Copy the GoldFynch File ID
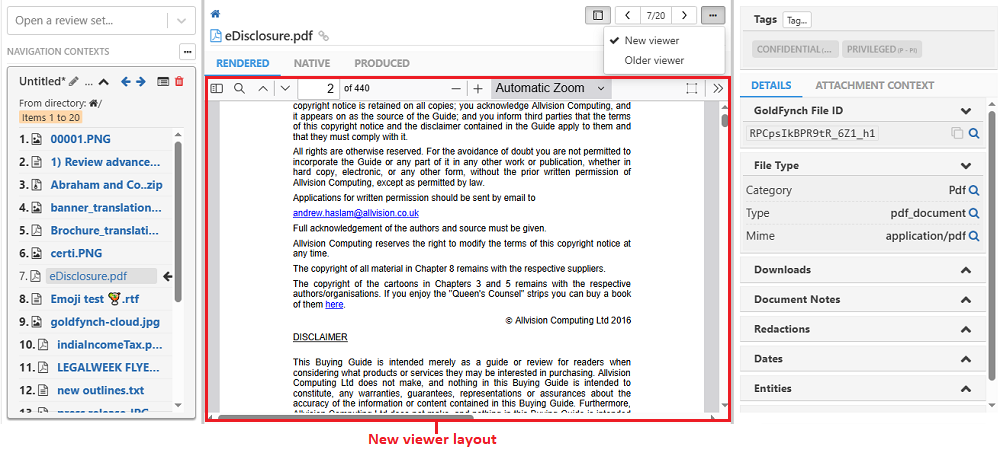 coord(957,133)
